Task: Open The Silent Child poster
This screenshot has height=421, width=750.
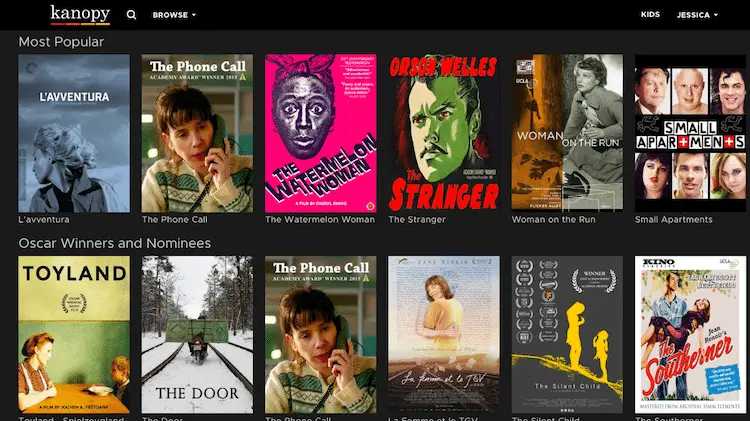Action: [567, 334]
